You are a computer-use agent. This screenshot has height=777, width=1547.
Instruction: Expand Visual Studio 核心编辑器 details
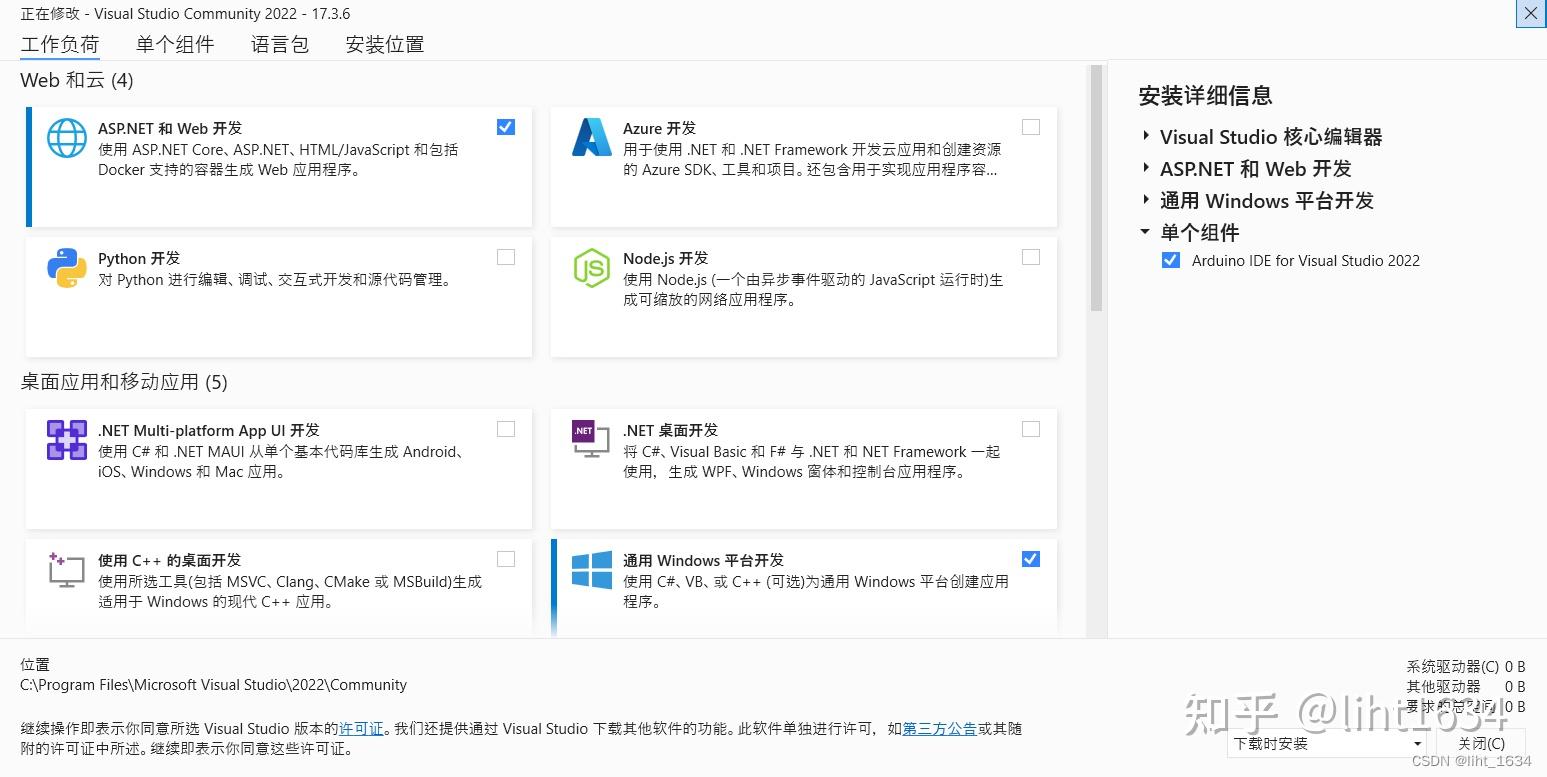pyautogui.click(x=1146, y=136)
